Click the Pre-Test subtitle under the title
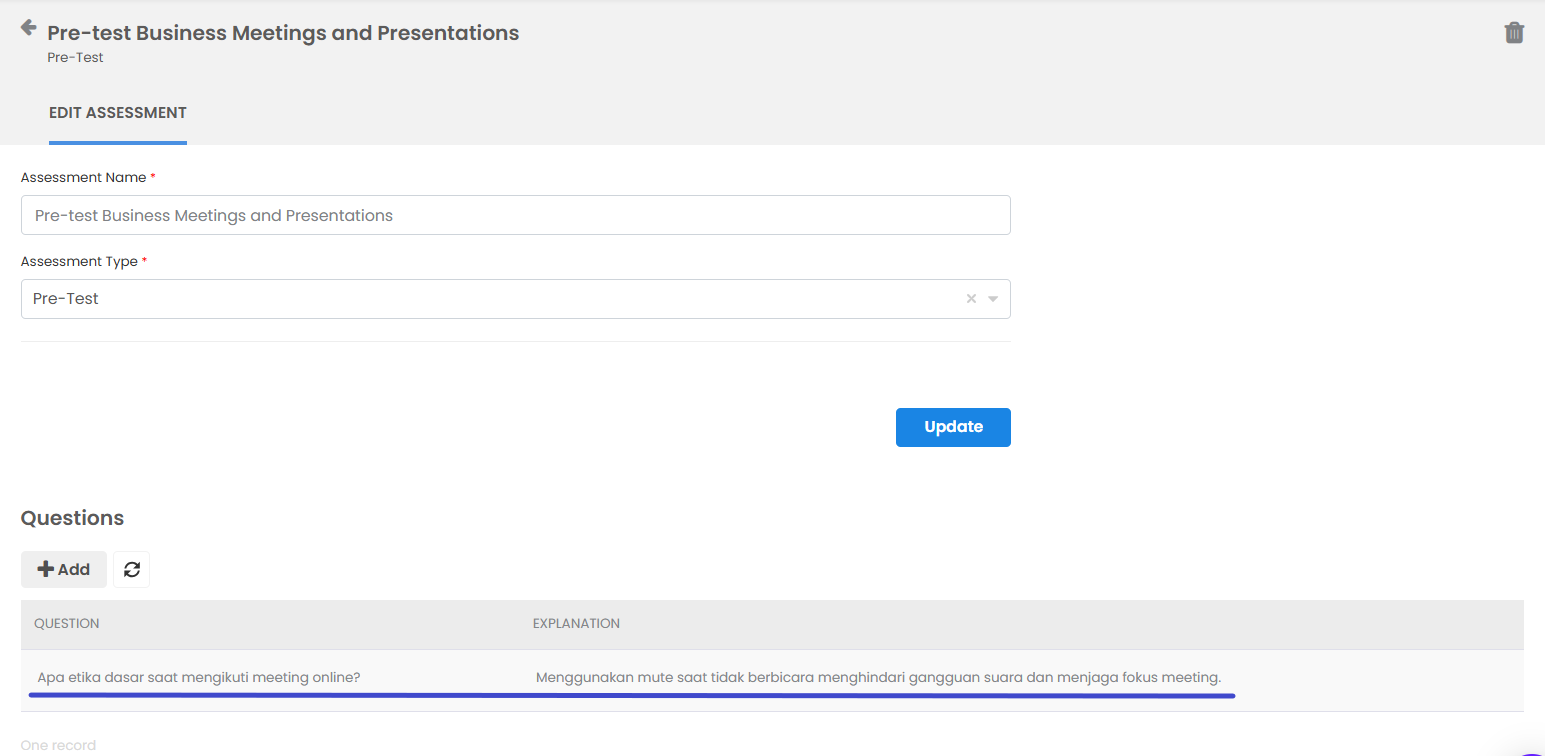Screen dimensions: 1545x756 coord(75,58)
